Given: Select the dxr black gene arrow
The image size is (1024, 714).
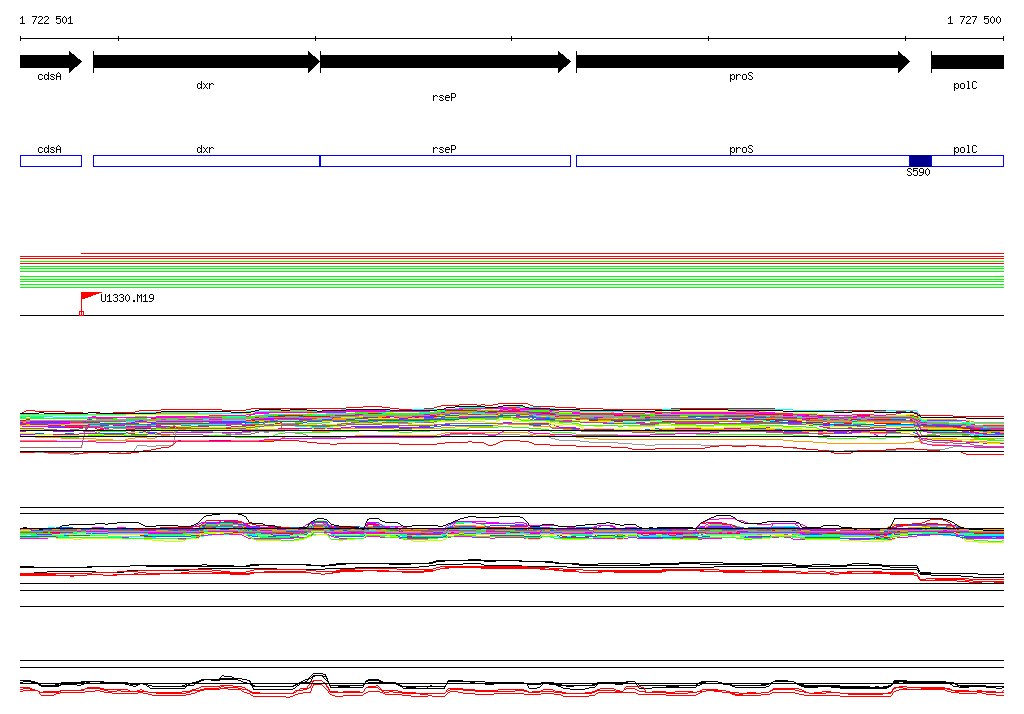Looking at the screenshot, I should (x=205, y=62).
